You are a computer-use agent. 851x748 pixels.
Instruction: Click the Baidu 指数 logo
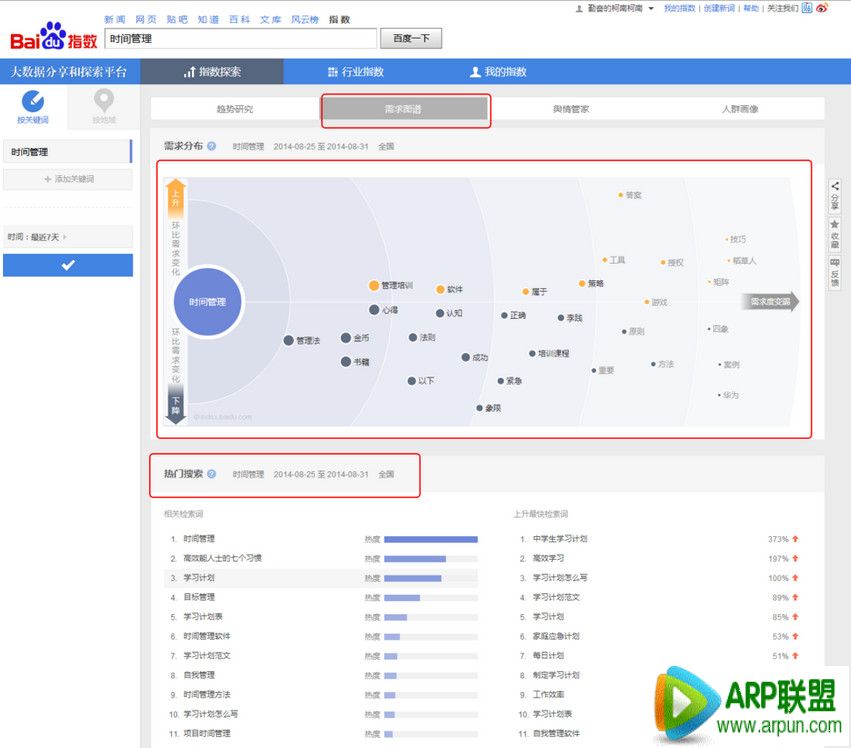point(53,38)
